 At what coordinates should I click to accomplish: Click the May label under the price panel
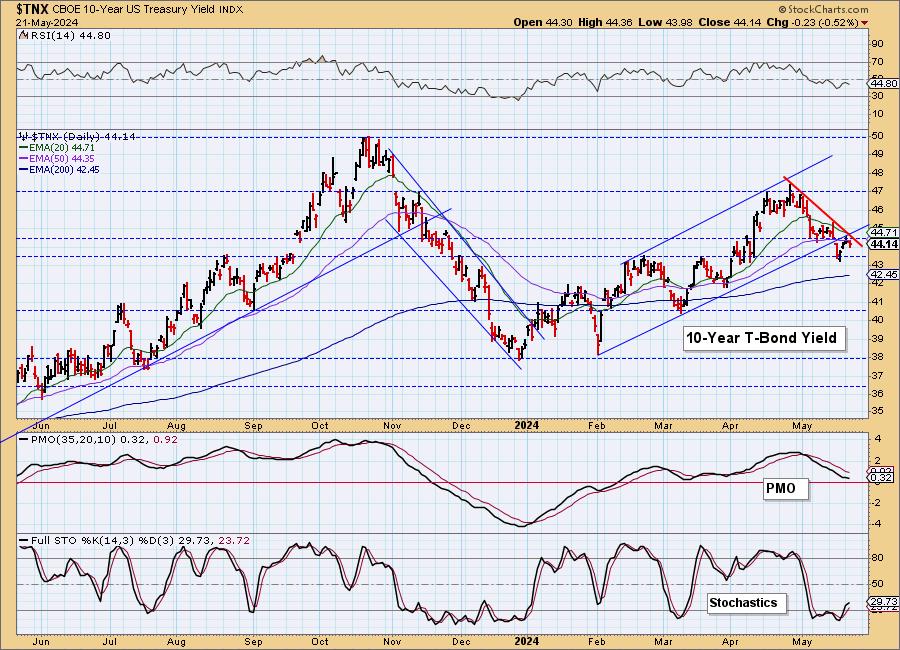click(802, 426)
